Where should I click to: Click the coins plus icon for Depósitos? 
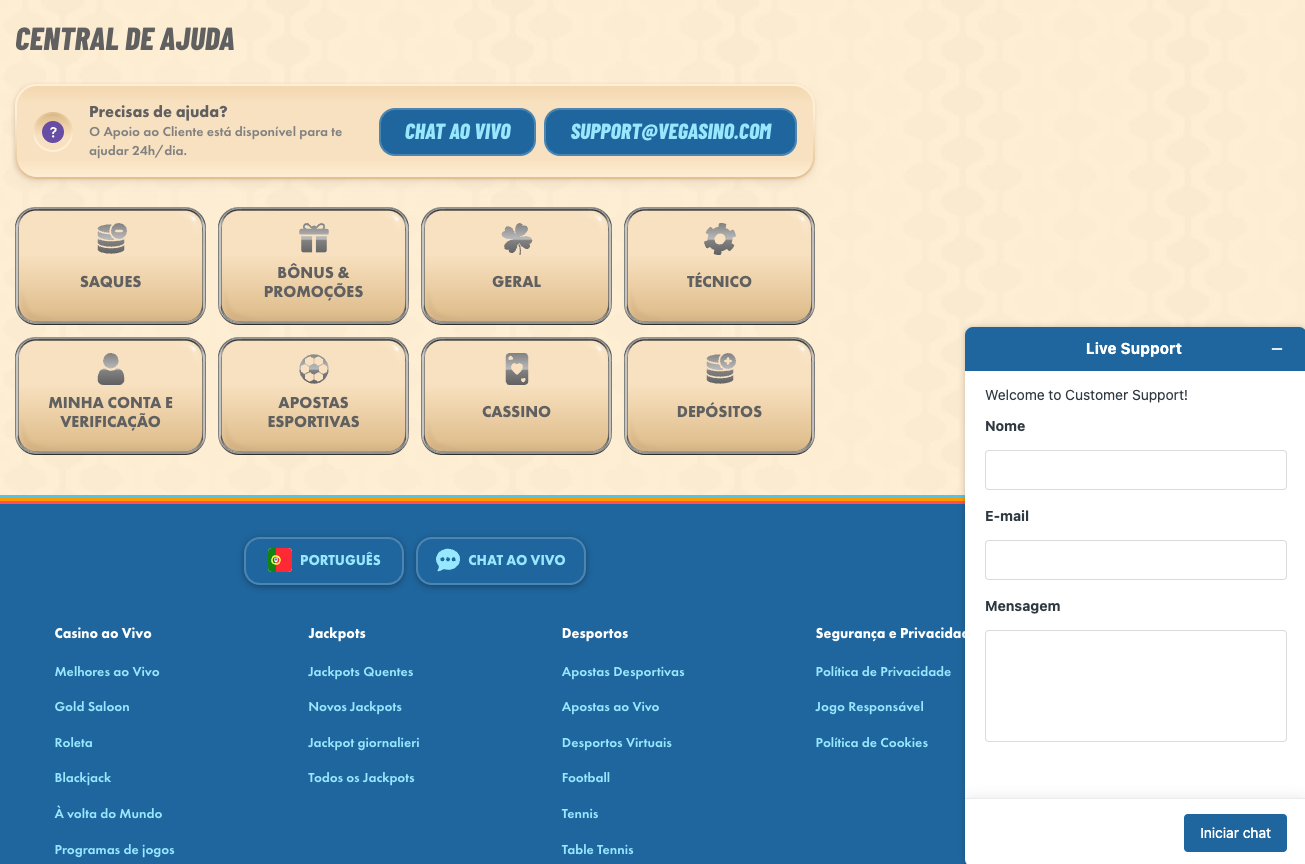pyautogui.click(x=719, y=369)
